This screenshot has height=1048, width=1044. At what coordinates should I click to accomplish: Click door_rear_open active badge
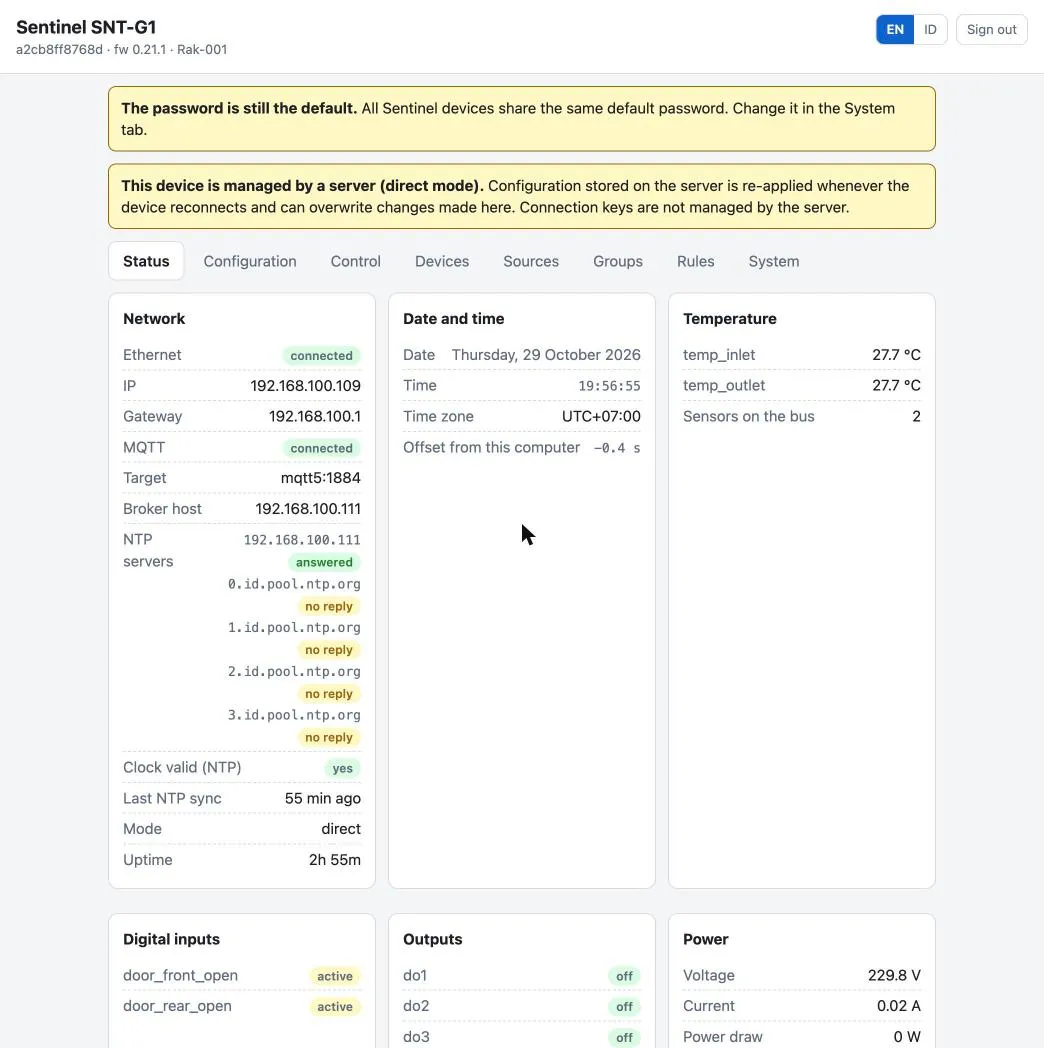click(335, 1007)
